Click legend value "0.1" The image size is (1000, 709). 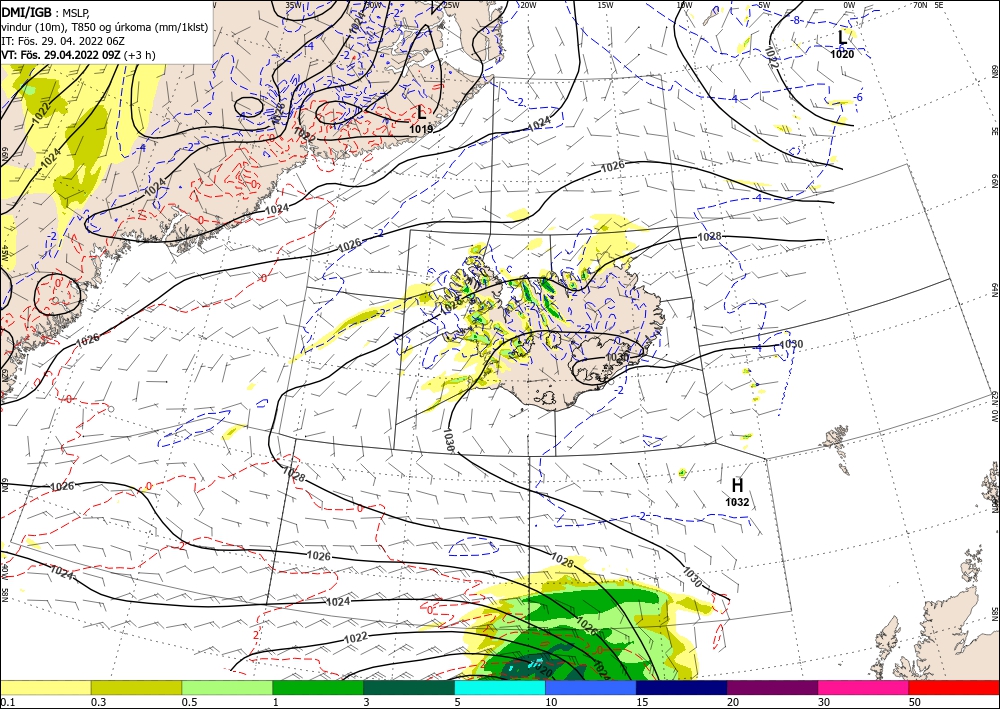(6, 702)
